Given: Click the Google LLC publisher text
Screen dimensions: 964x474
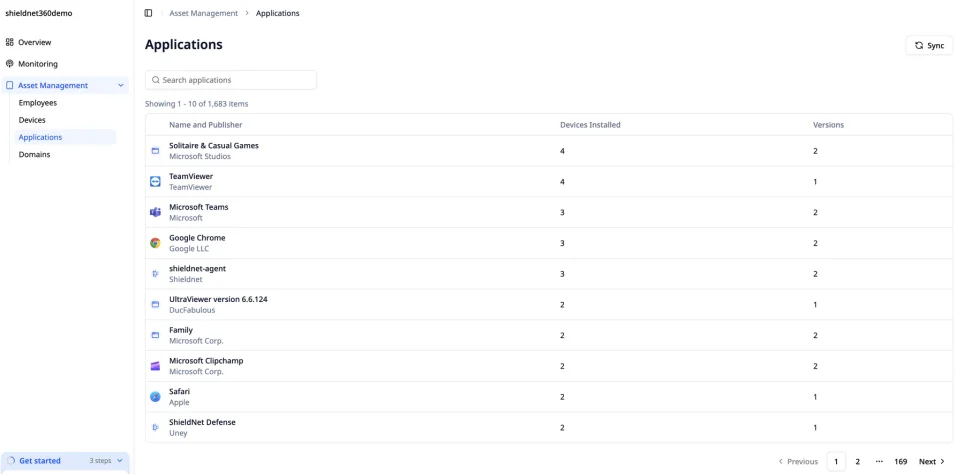Looking at the screenshot, I should coord(189,249).
